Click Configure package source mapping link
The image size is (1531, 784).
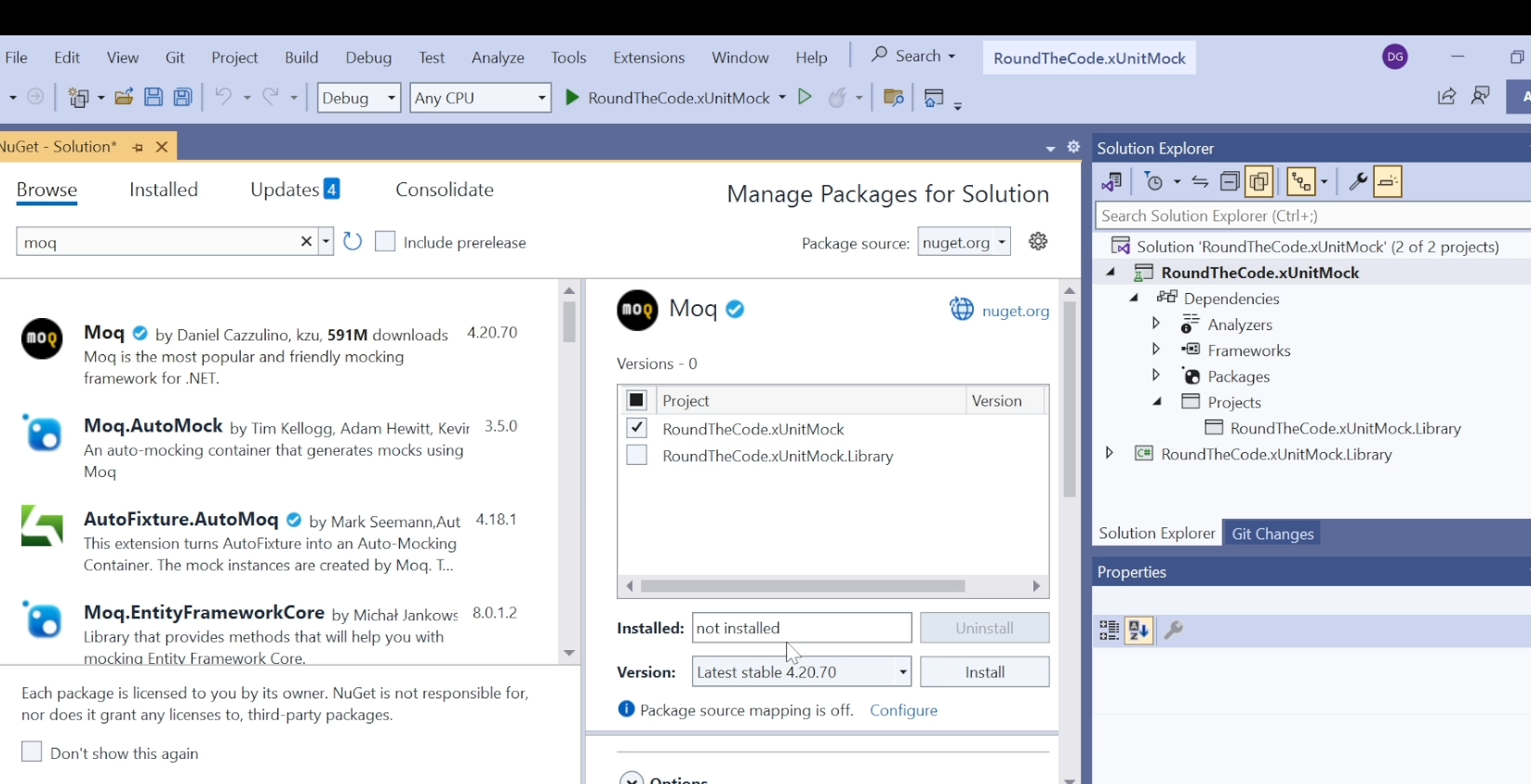903,711
